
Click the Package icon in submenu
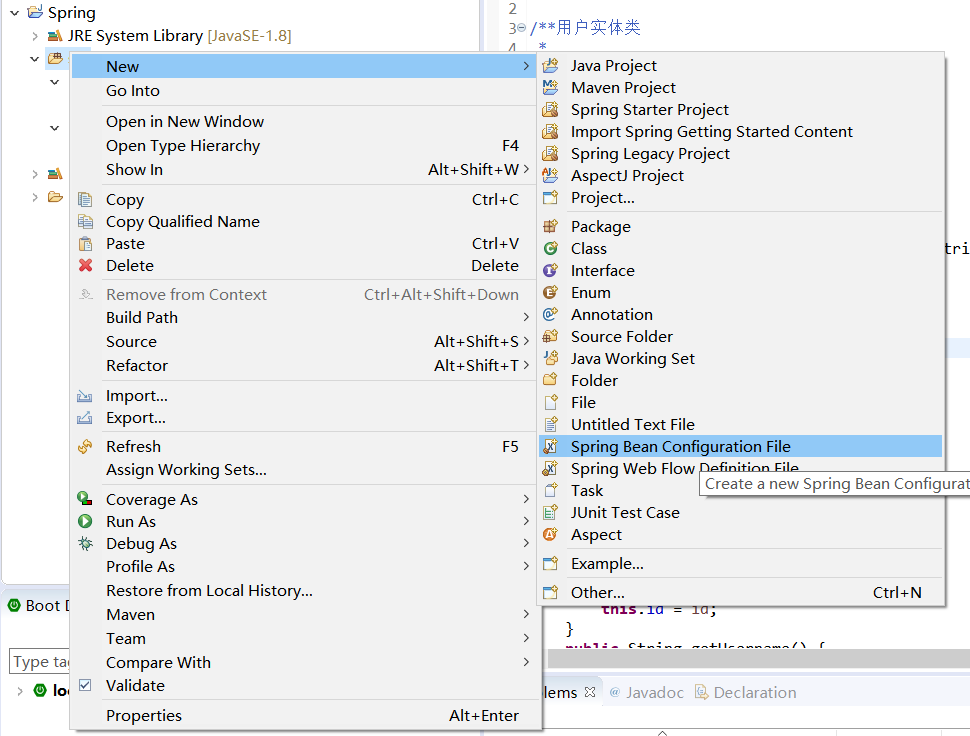[x=550, y=226]
